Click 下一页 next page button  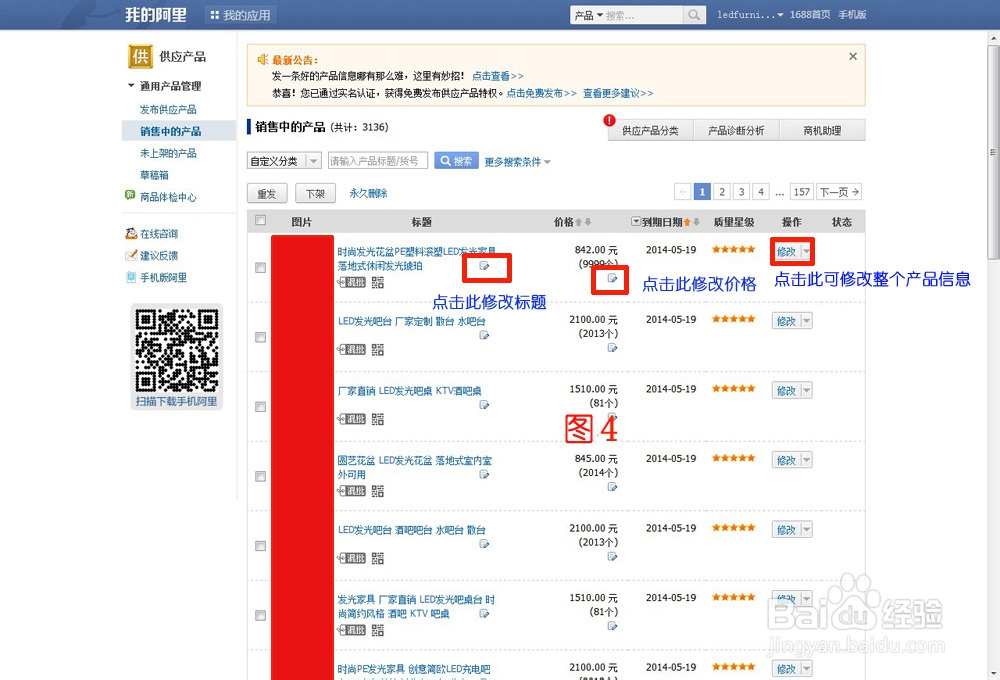(x=839, y=191)
